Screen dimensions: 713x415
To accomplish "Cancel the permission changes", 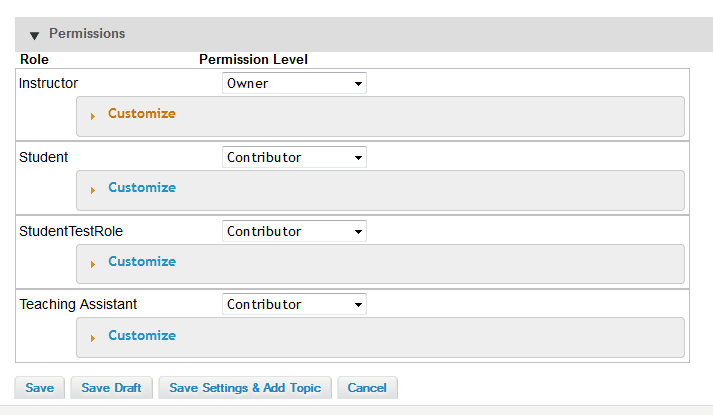I will coord(367,388).
